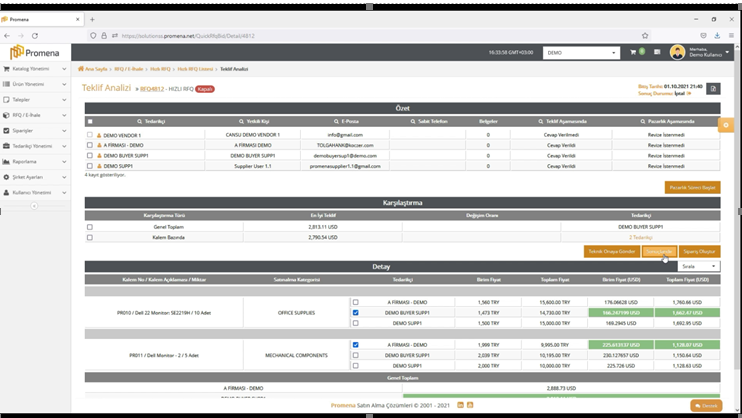The height and width of the screenshot is (418, 742).
Task: Click Pazarlık Süreci Başlat button
Action: tap(692, 187)
